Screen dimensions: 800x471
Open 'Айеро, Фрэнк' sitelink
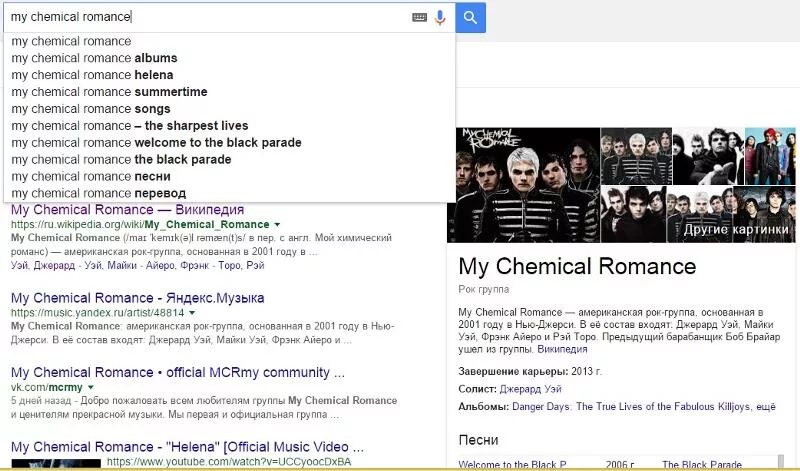(x=178, y=265)
